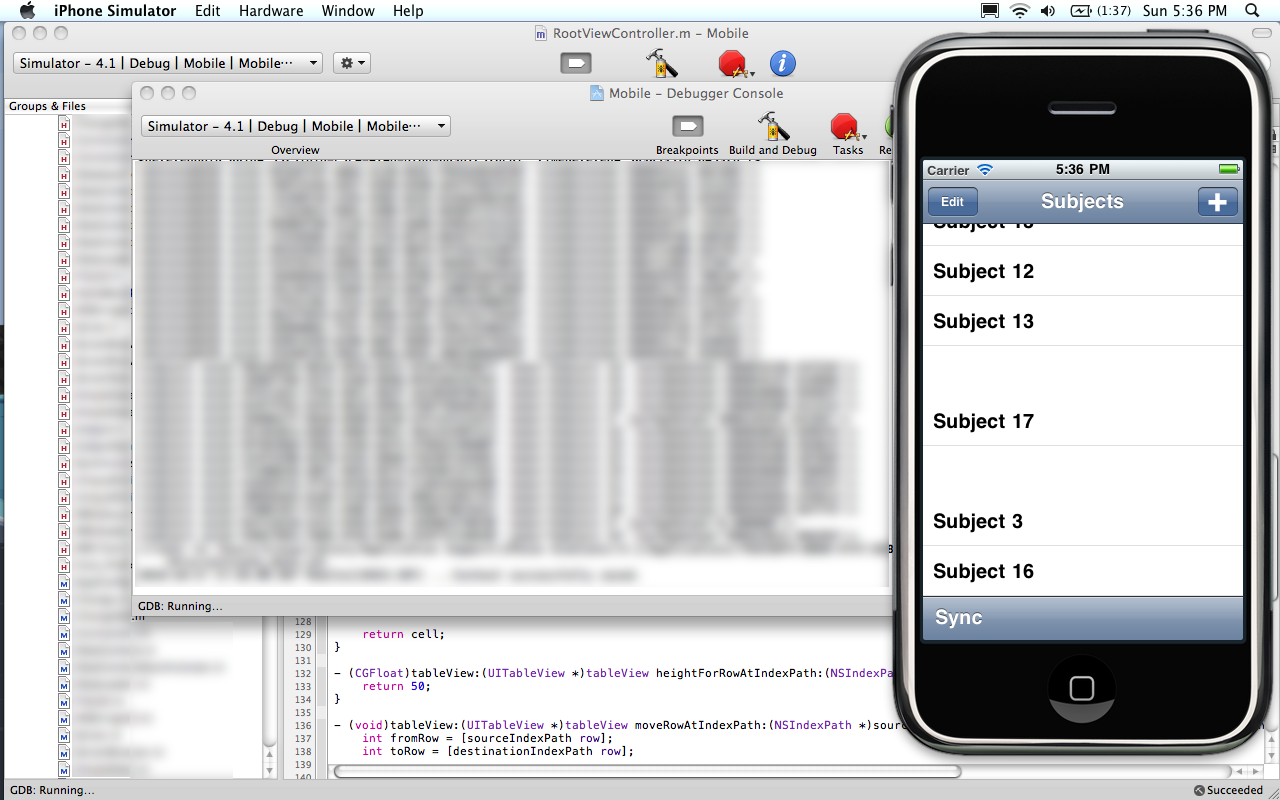Click the breakpoints icon in the RootViewController.m window toolbar
1280x800 pixels.
pyautogui.click(x=576, y=64)
